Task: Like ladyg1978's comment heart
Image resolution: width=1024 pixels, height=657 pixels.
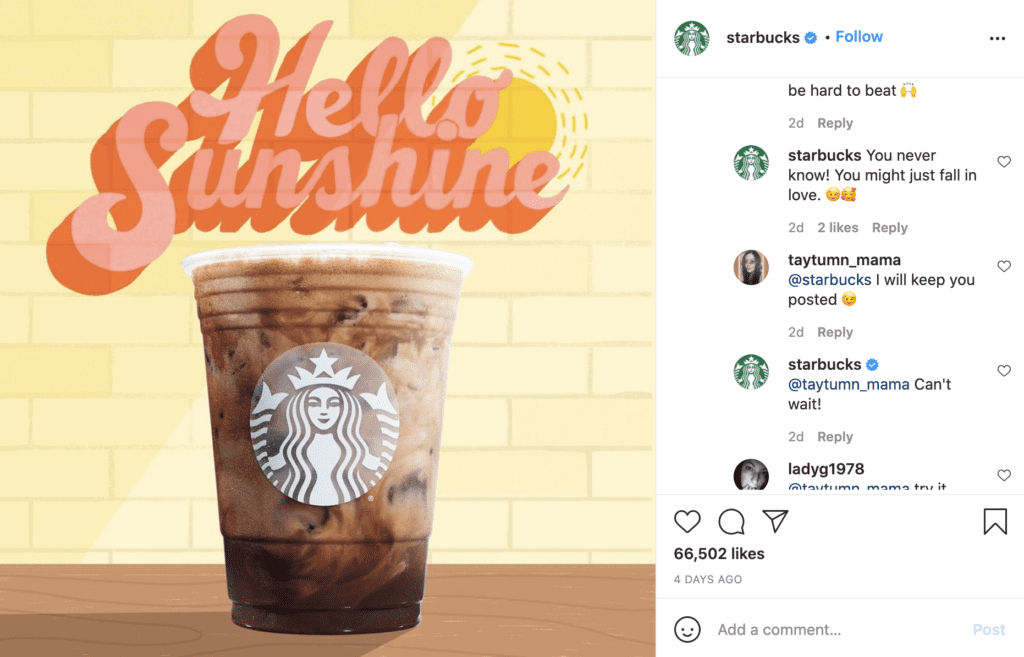Action: 1004,475
